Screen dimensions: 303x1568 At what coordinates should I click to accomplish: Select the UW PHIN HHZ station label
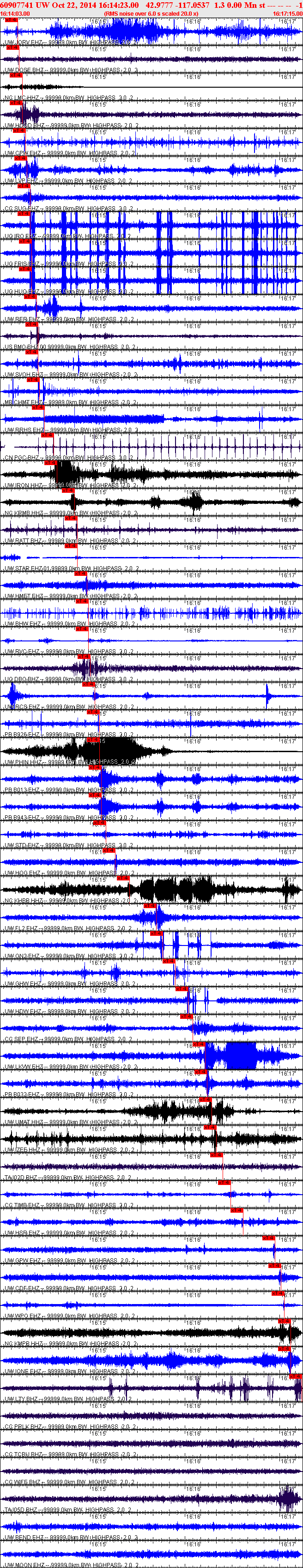click(71, 762)
